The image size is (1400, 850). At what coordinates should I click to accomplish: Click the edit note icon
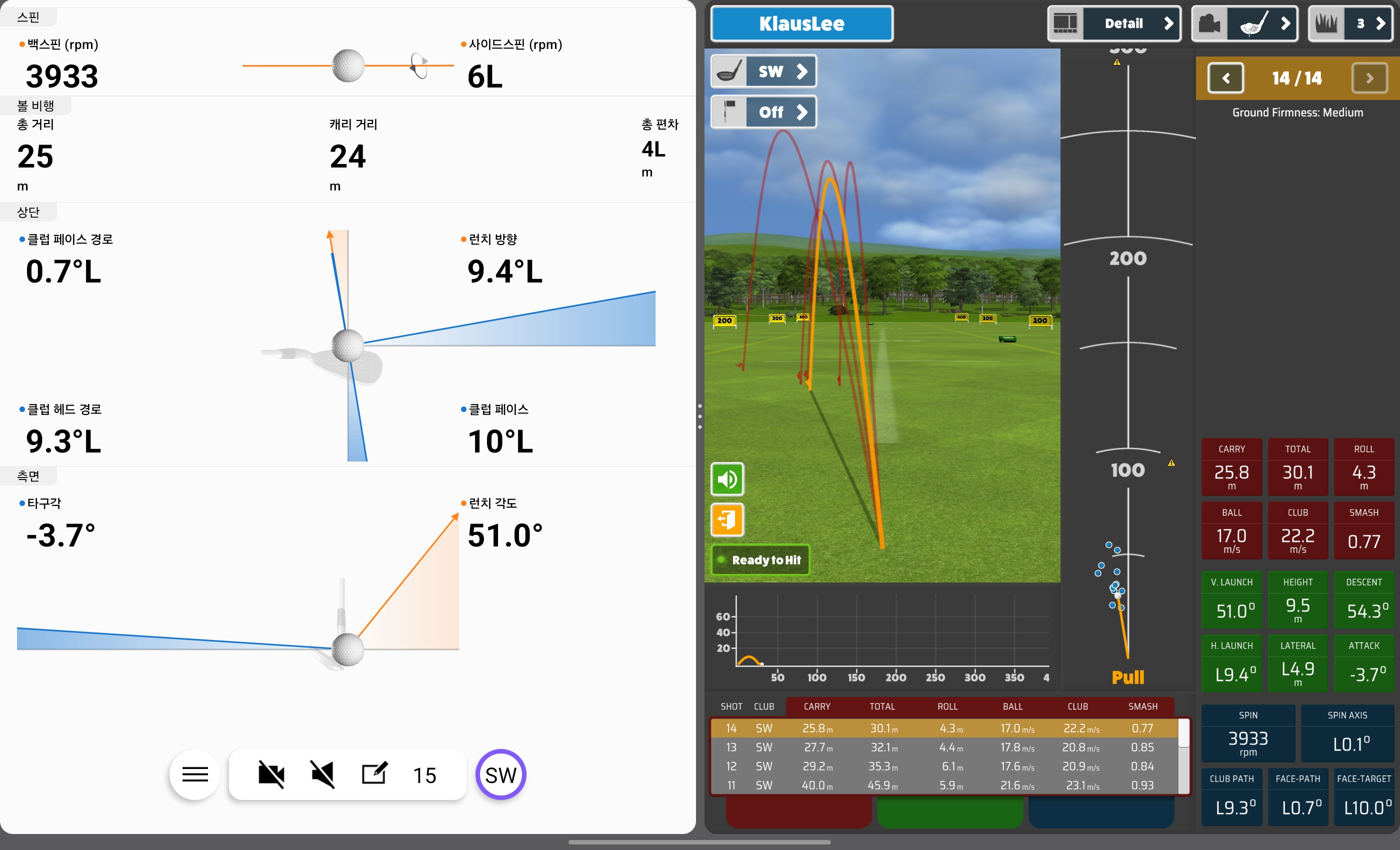[x=374, y=774]
